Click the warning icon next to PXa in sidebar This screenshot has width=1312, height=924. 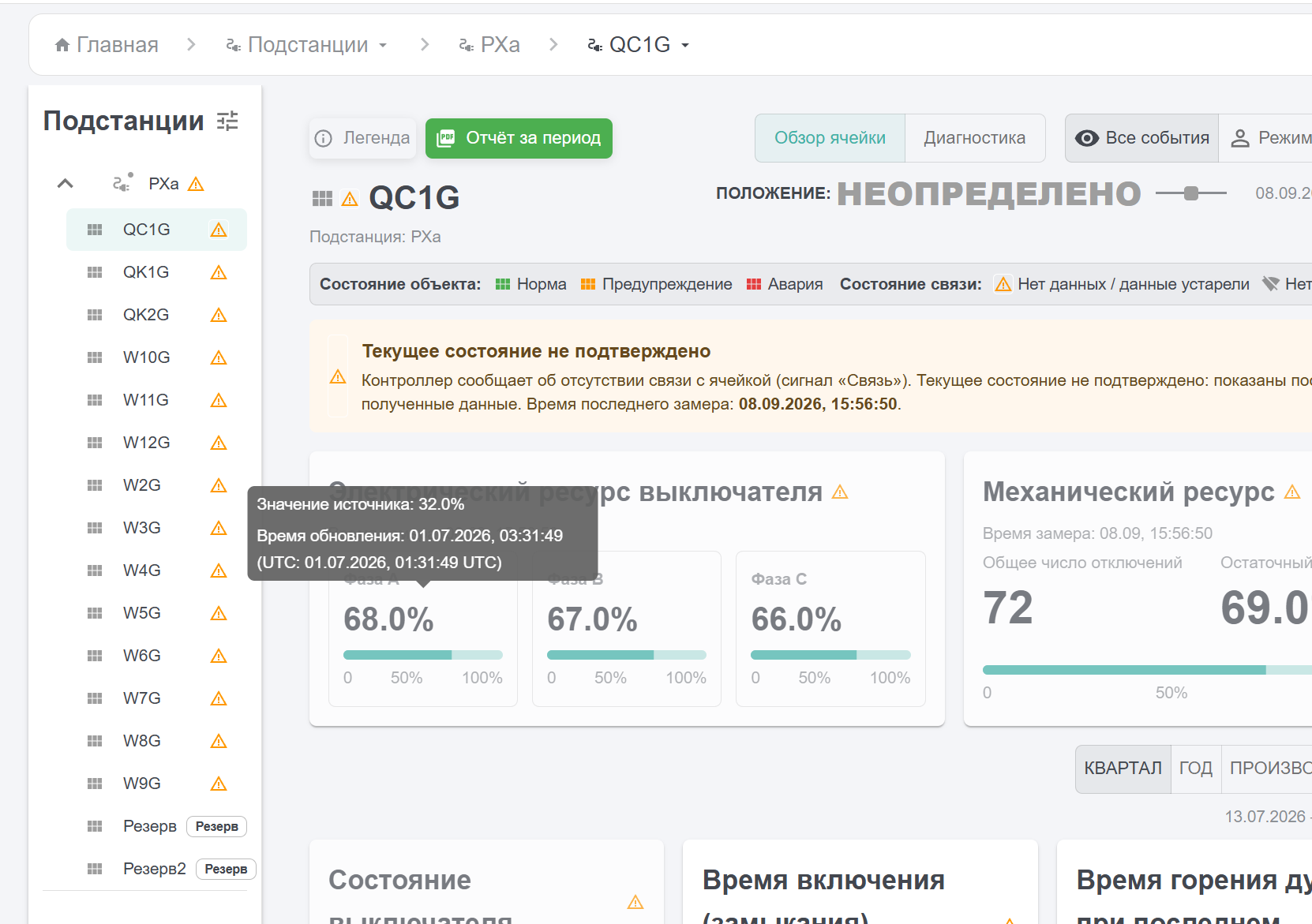(x=197, y=184)
